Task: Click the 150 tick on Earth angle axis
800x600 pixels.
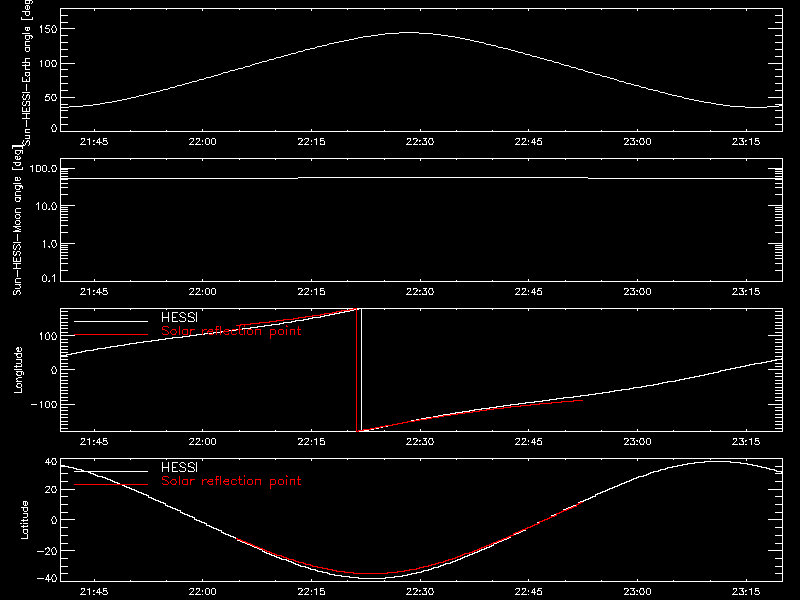Action: coord(47,29)
